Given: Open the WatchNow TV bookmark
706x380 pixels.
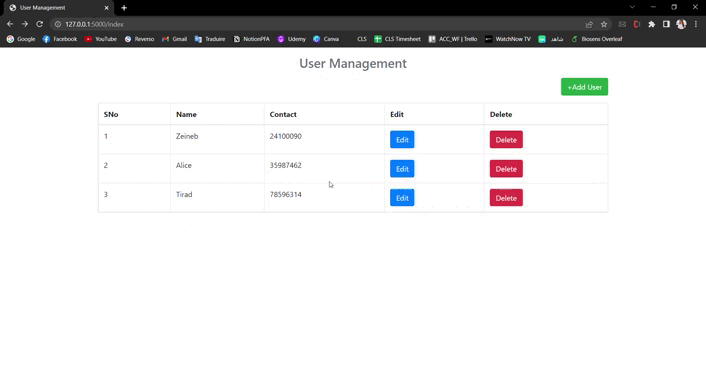Looking at the screenshot, I should click(508, 39).
